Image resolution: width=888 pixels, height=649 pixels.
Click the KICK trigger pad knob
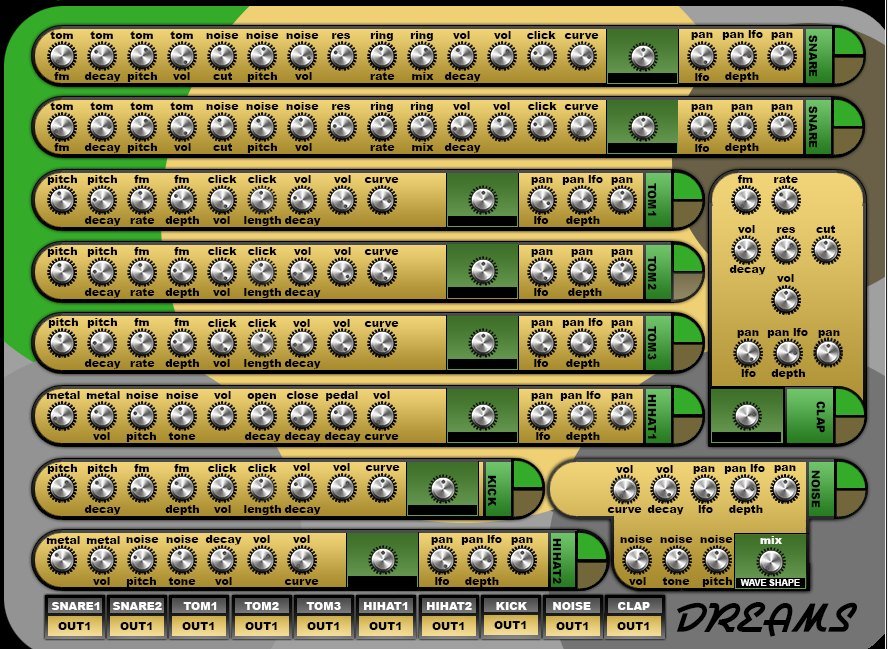pyautogui.click(x=442, y=488)
